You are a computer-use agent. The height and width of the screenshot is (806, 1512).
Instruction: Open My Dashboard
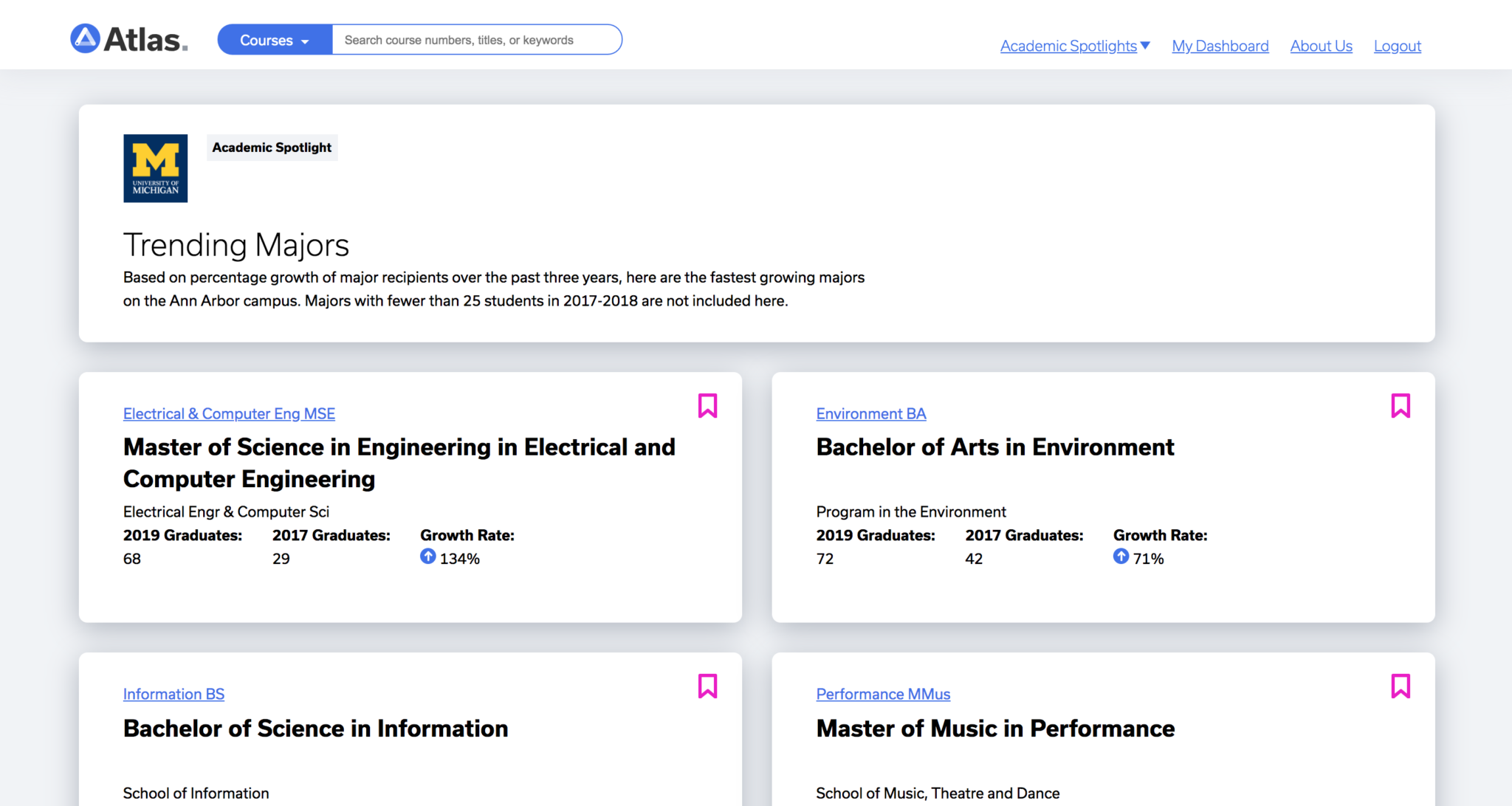click(x=1220, y=45)
